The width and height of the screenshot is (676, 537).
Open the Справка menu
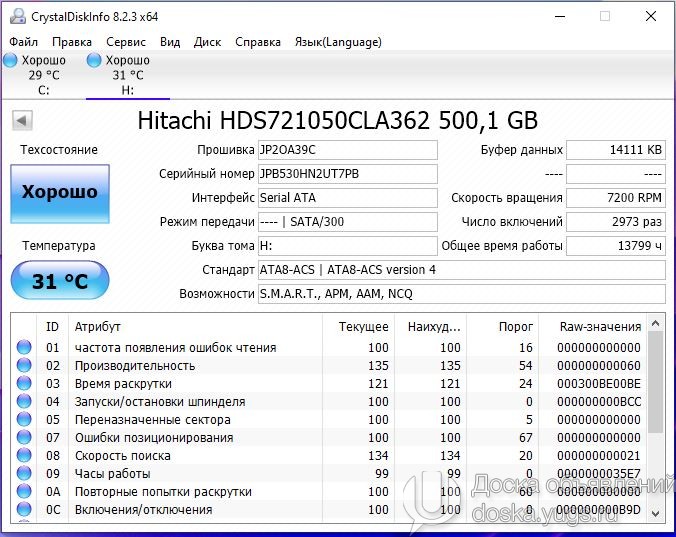click(258, 42)
